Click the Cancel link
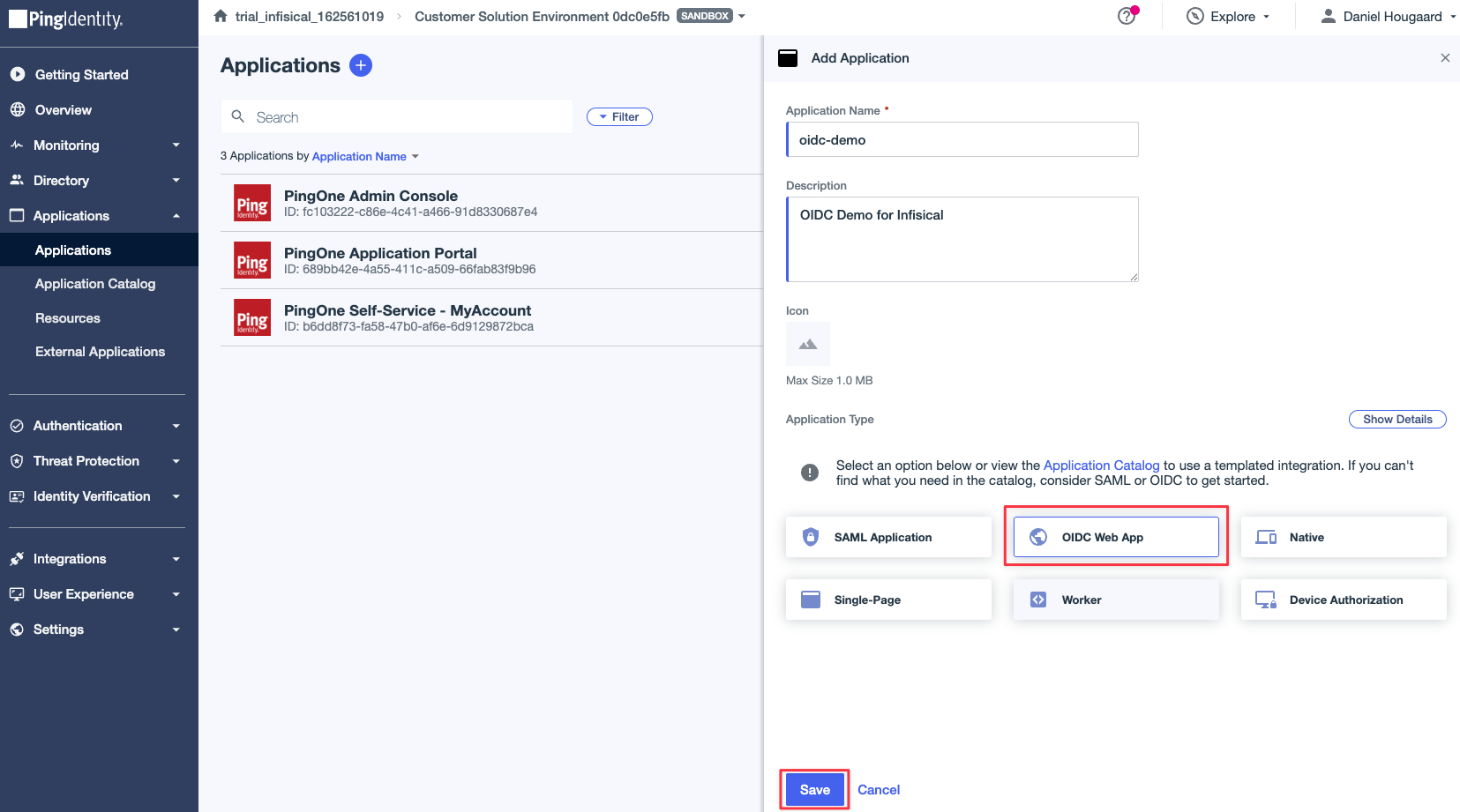Viewport: 1460px width, 812px height. pyautogui.click(x=879, y=790)
